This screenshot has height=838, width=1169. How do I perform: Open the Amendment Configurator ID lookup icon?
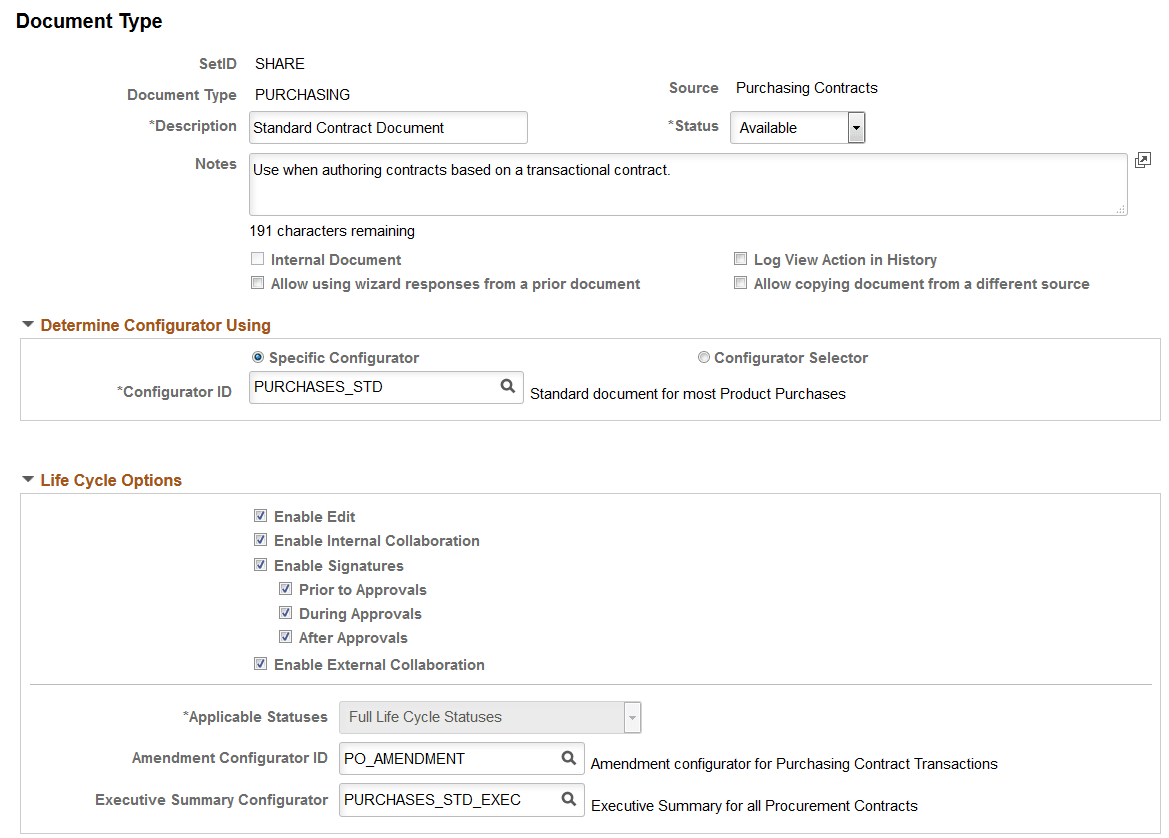click(566, 758)
